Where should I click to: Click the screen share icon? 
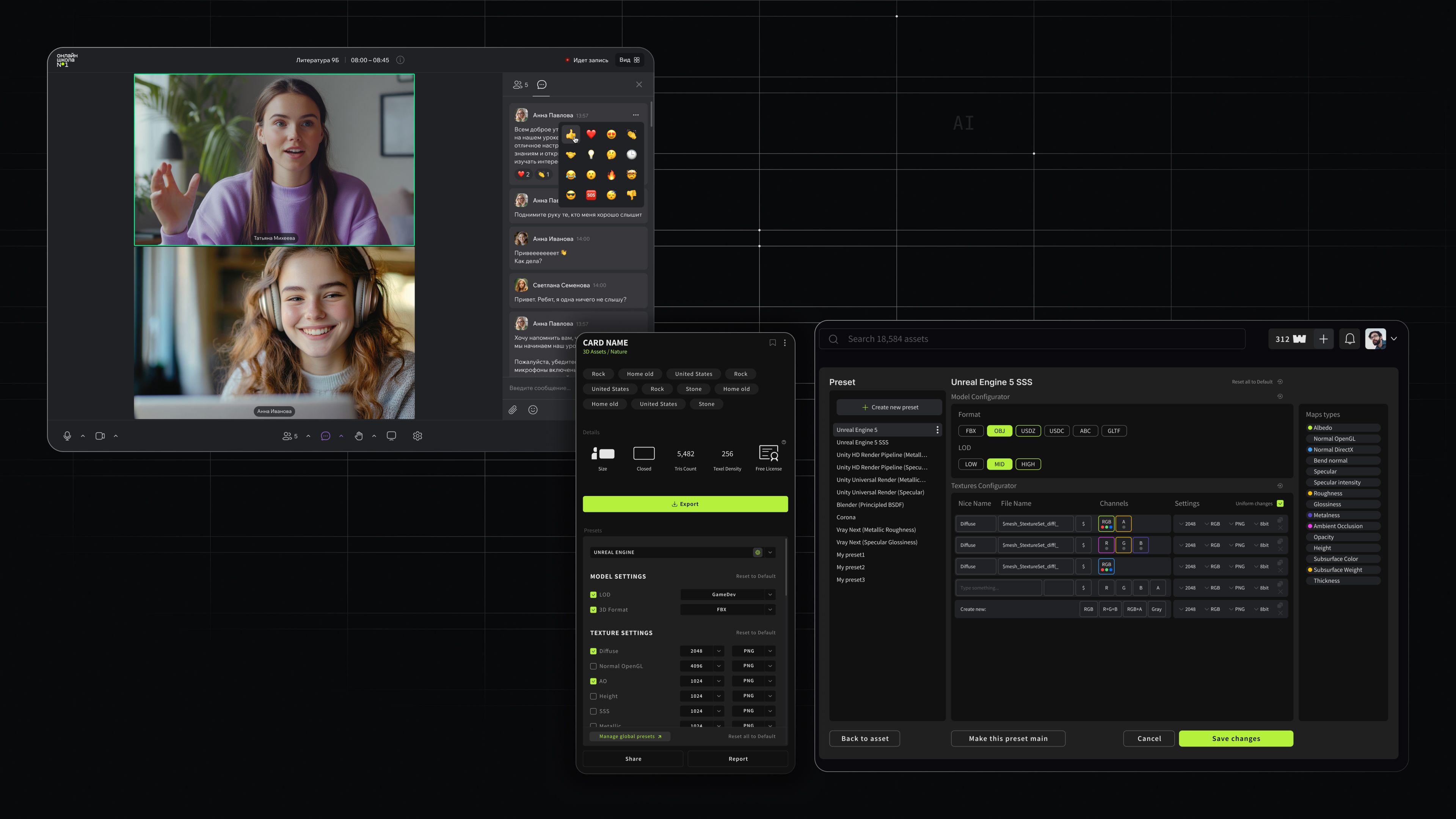pyautogui.click(x=391, y=436)
